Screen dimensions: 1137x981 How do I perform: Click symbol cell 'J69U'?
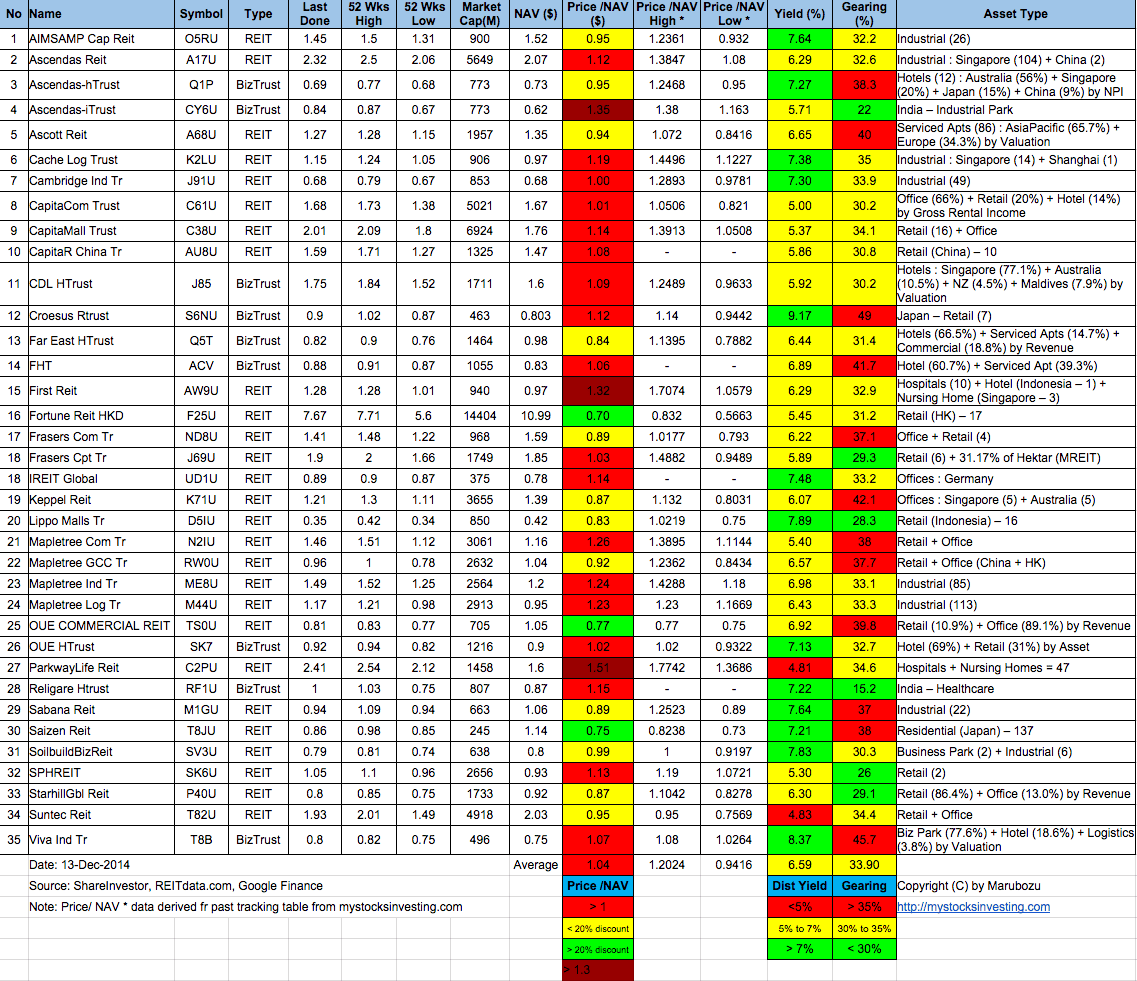201,458
